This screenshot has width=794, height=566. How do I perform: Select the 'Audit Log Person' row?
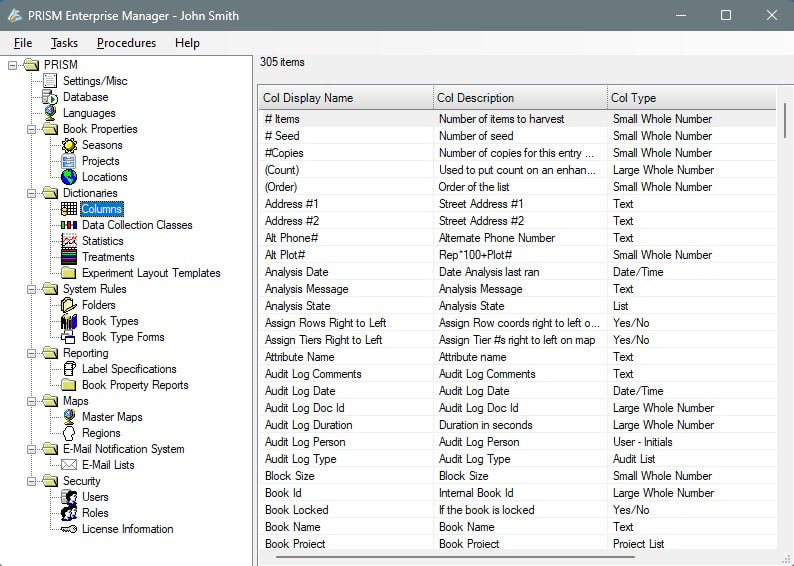tap(517, 442)
